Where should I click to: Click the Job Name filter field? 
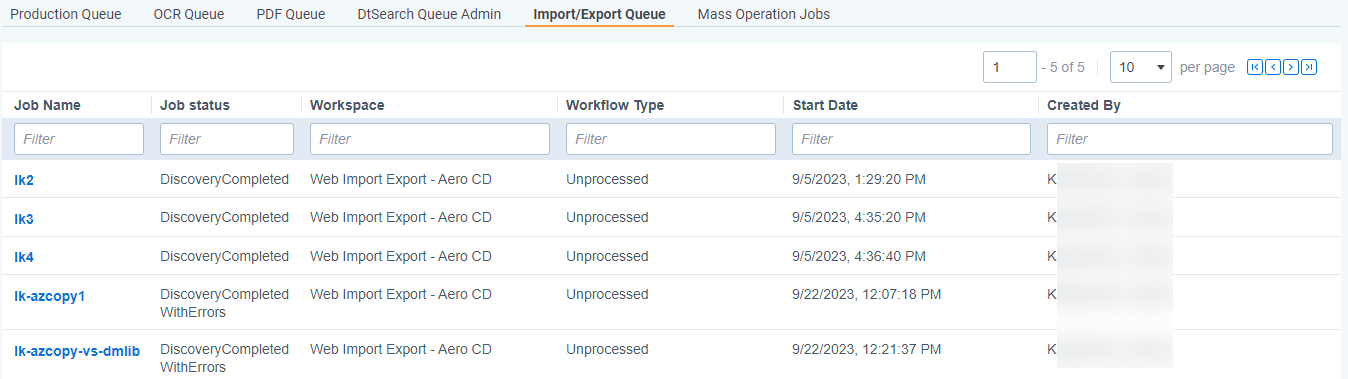click(x=79, y=139)
